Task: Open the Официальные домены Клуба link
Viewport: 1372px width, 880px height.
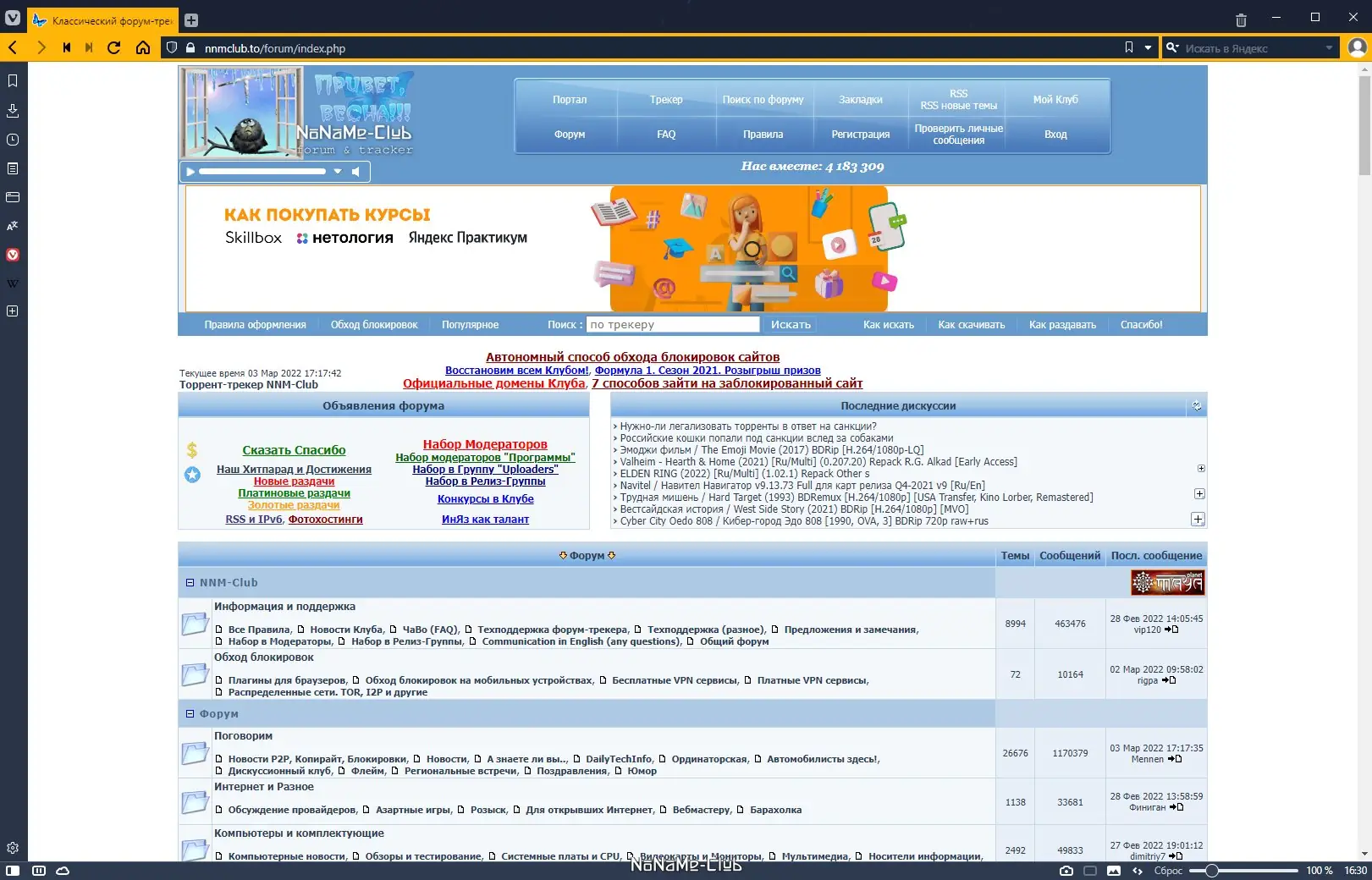Action: 493,383
